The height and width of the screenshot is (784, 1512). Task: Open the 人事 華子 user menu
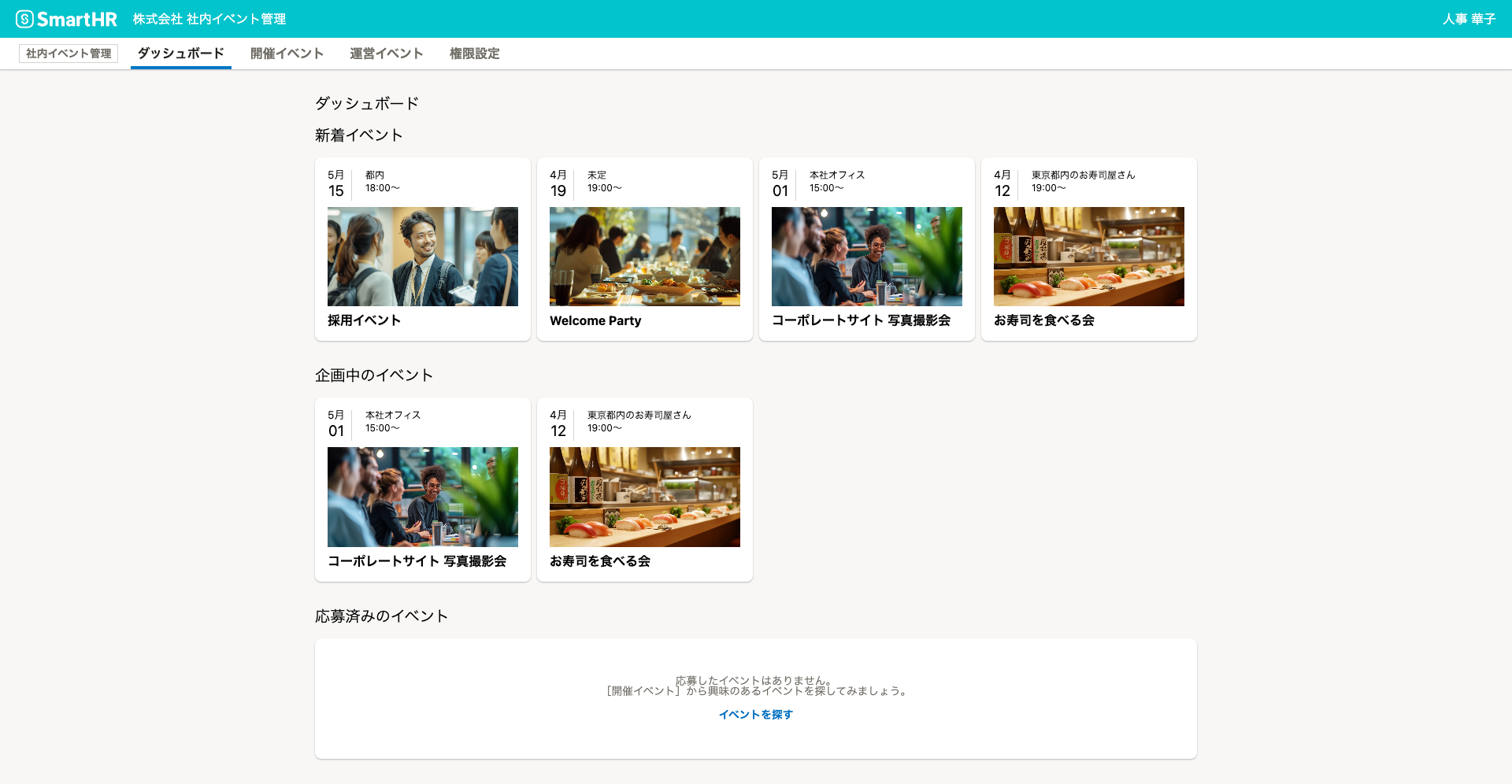point(1469,19)
